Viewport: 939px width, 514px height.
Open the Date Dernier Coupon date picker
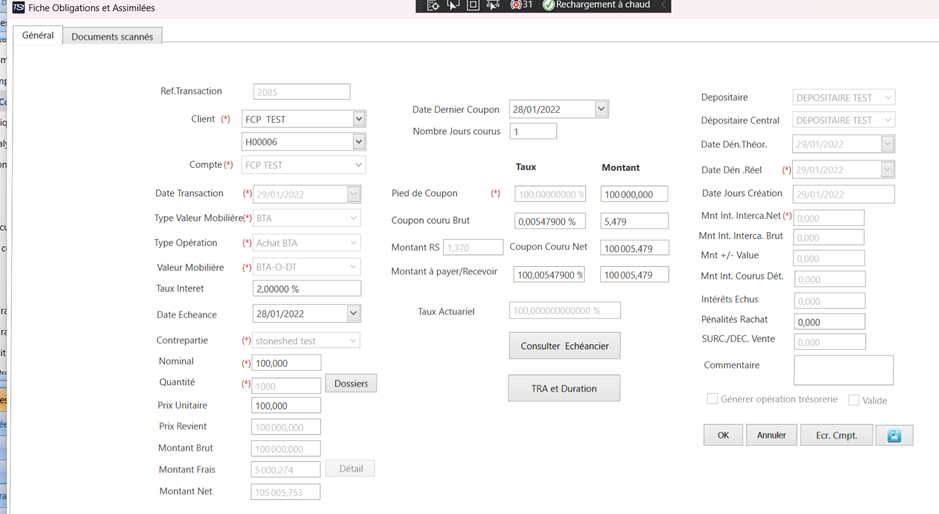pos(601,109)
